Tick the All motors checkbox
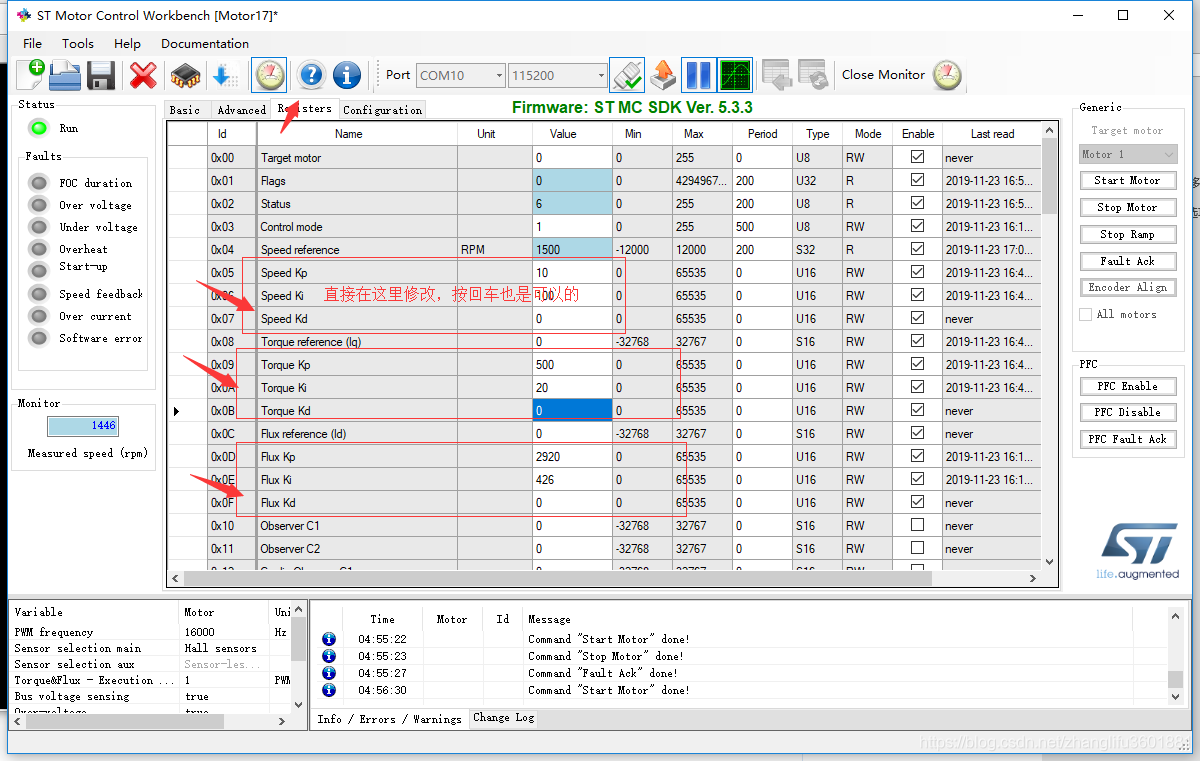Screen dimensions: 1200x761 (1086, 314)
